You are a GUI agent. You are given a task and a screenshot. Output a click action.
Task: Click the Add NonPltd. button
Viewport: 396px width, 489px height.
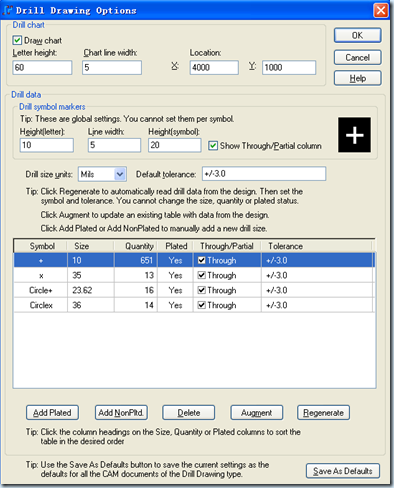pyautogui.click(x=121, y=413)
